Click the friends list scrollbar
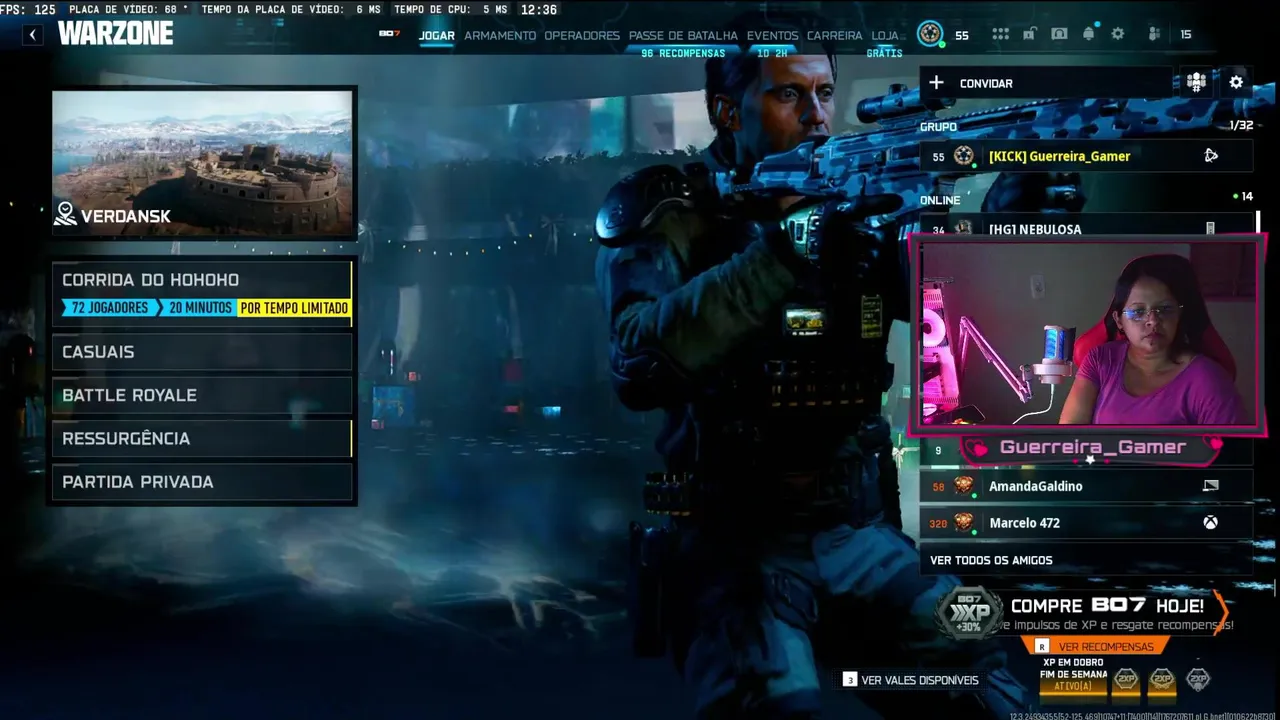This screenshot has width=1280, height=720. coord(1258,222)
